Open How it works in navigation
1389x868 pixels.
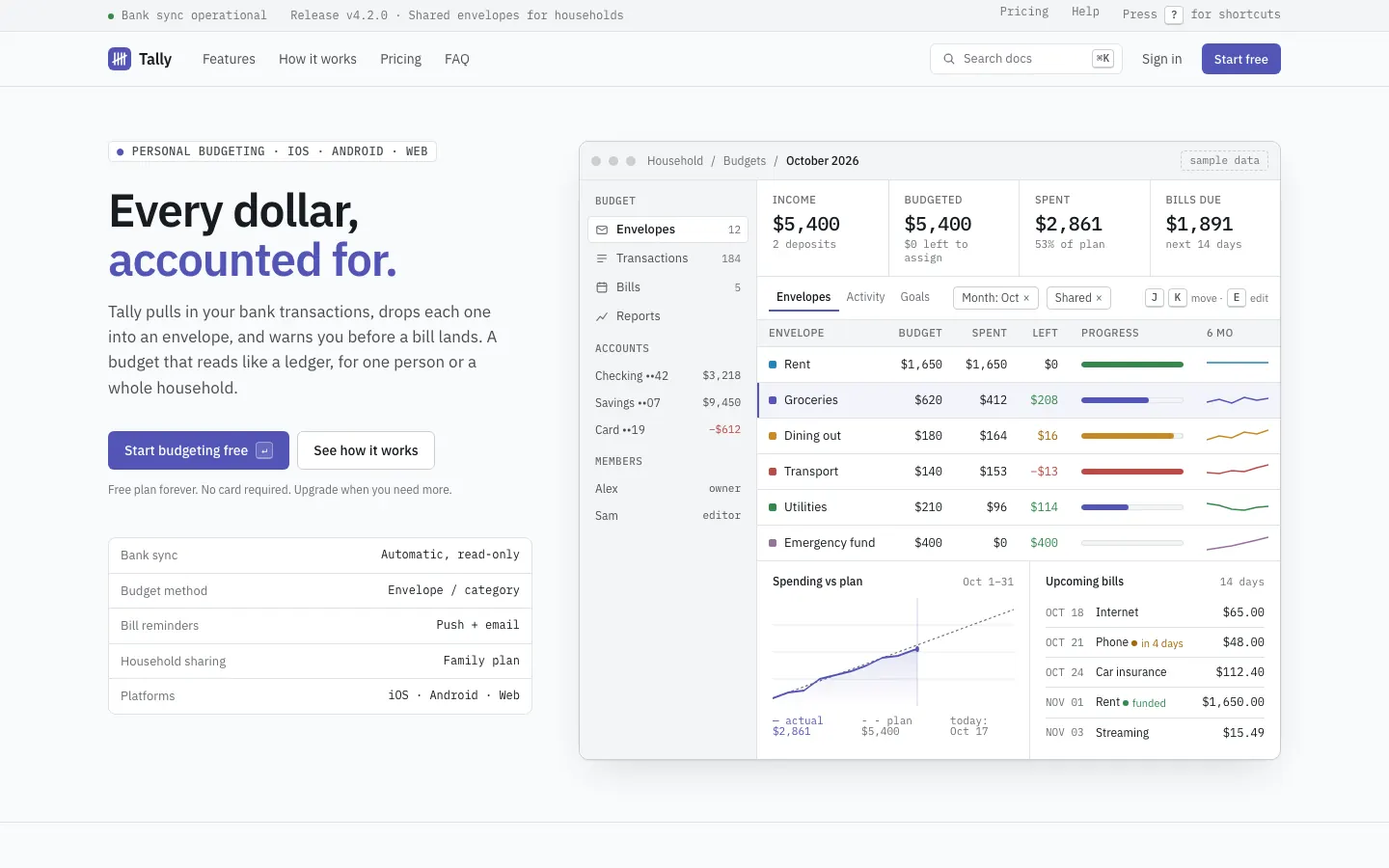point(317,59)
